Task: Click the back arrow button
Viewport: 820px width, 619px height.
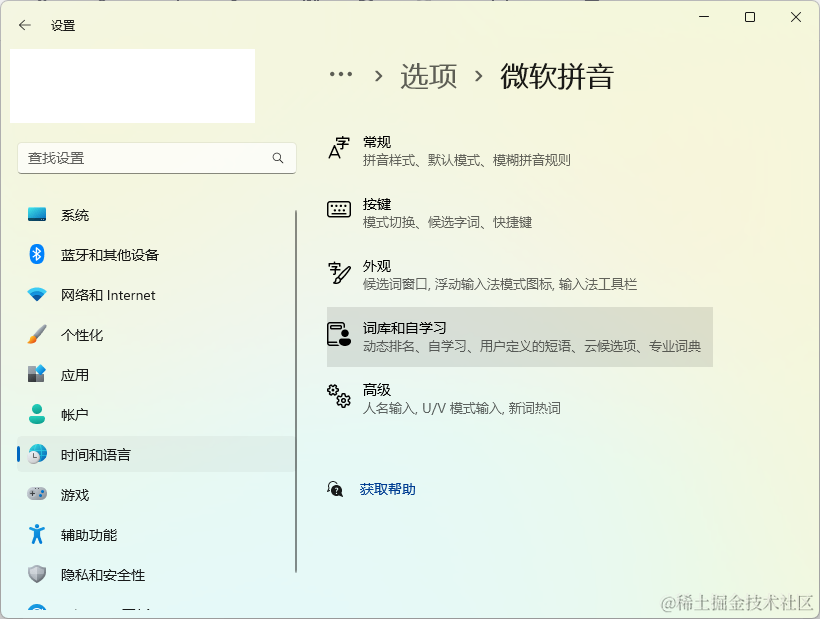Action: click(x=23, y=25)
